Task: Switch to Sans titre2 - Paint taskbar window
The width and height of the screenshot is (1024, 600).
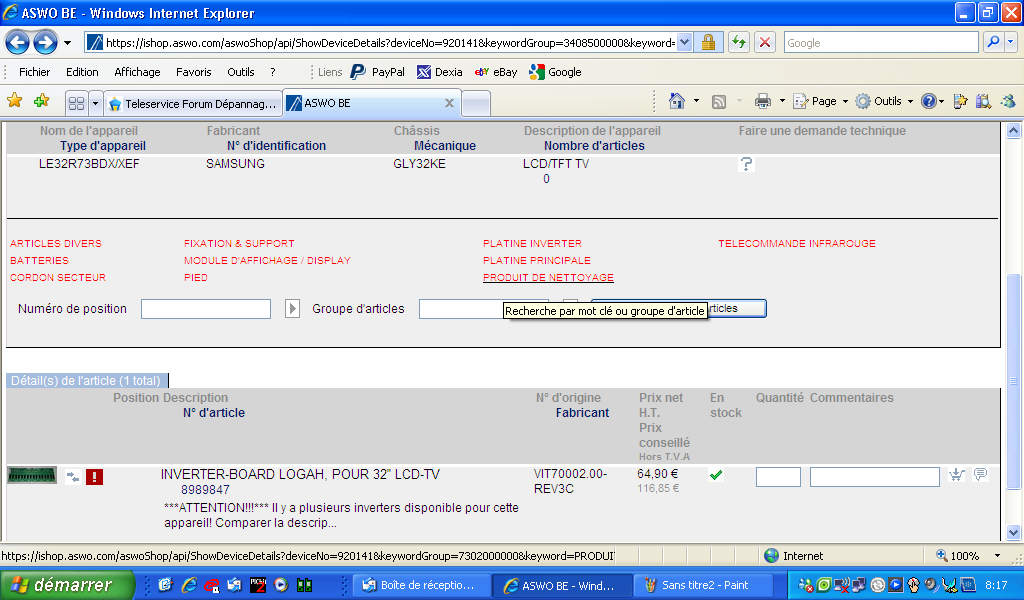Action: point(703,586)
